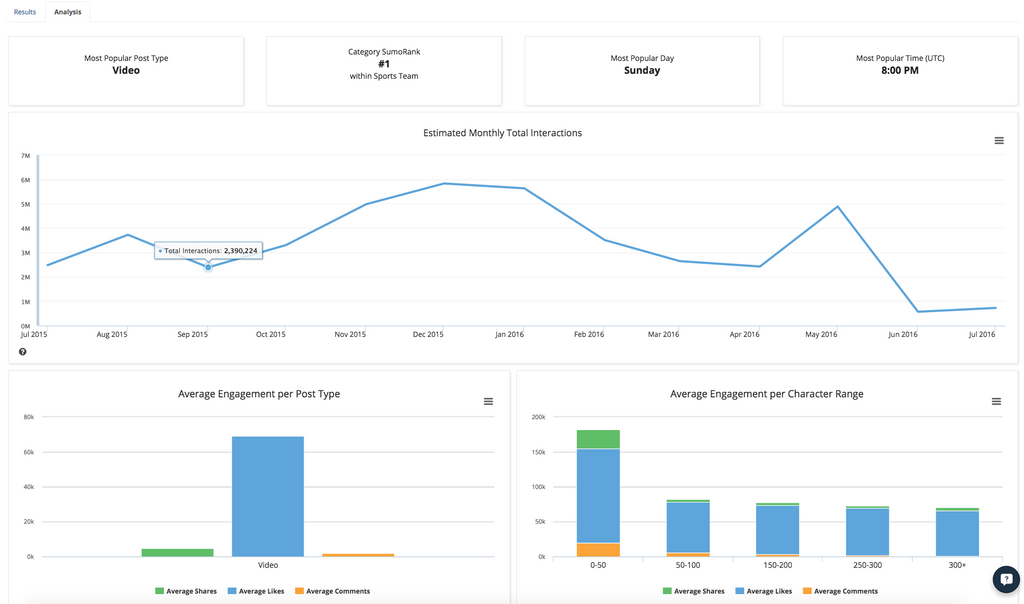
Task: Click the Category SumoRank card
Action: pos(384,71)
